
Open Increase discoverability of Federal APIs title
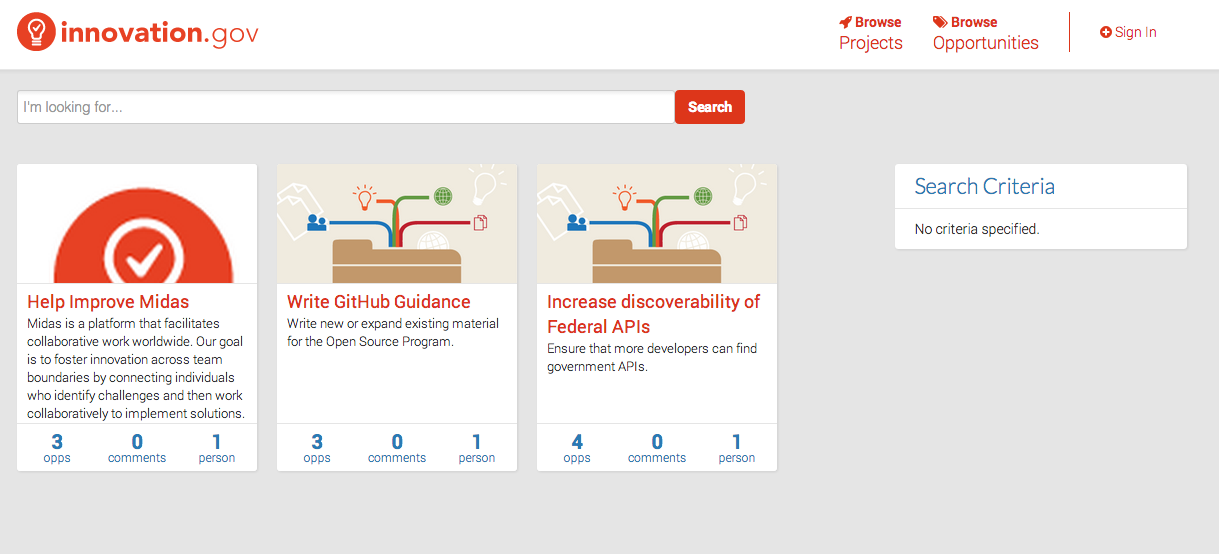(x=653, y=313)
